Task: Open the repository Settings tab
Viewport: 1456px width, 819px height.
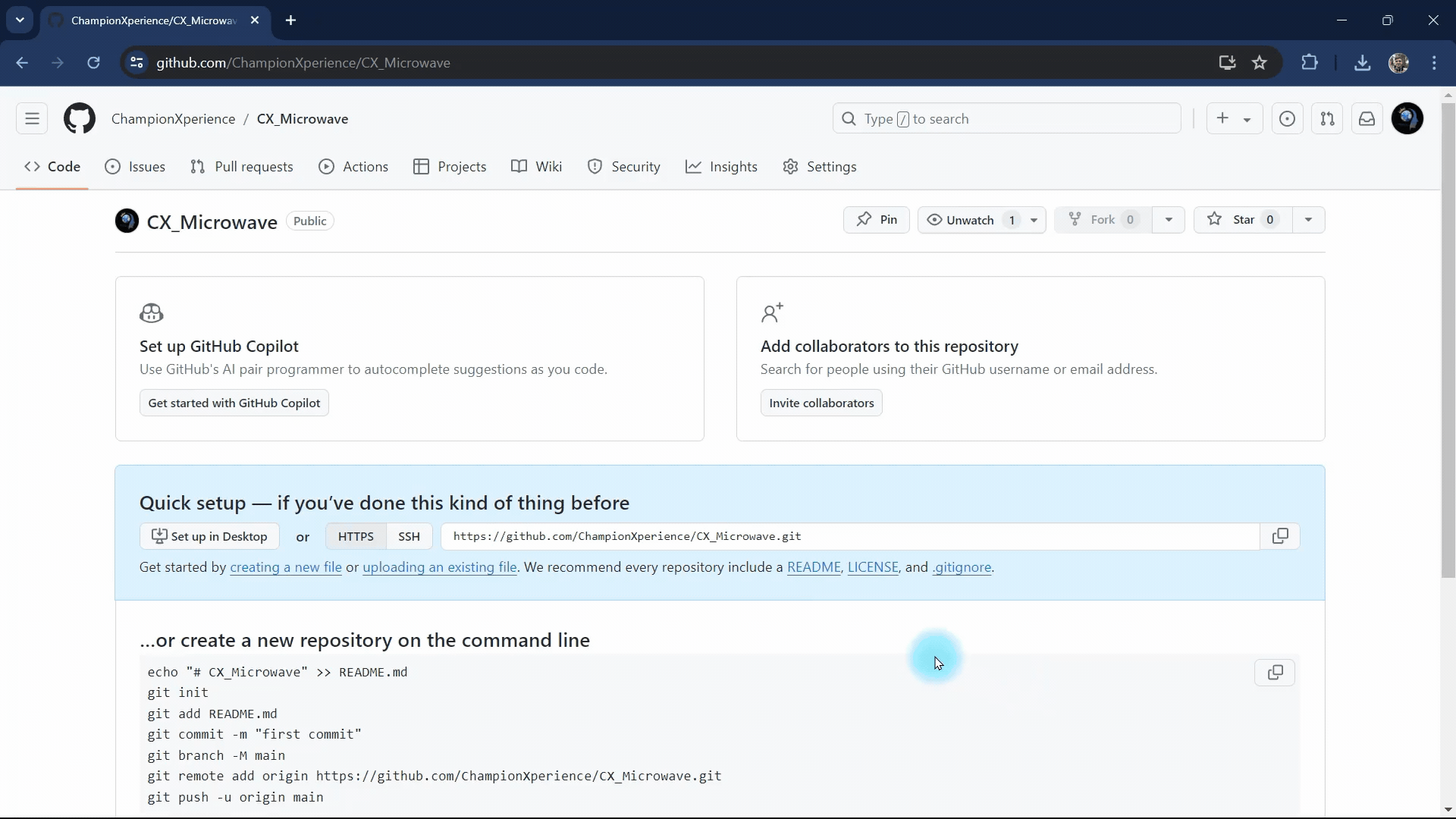Action: click(820, 167)
